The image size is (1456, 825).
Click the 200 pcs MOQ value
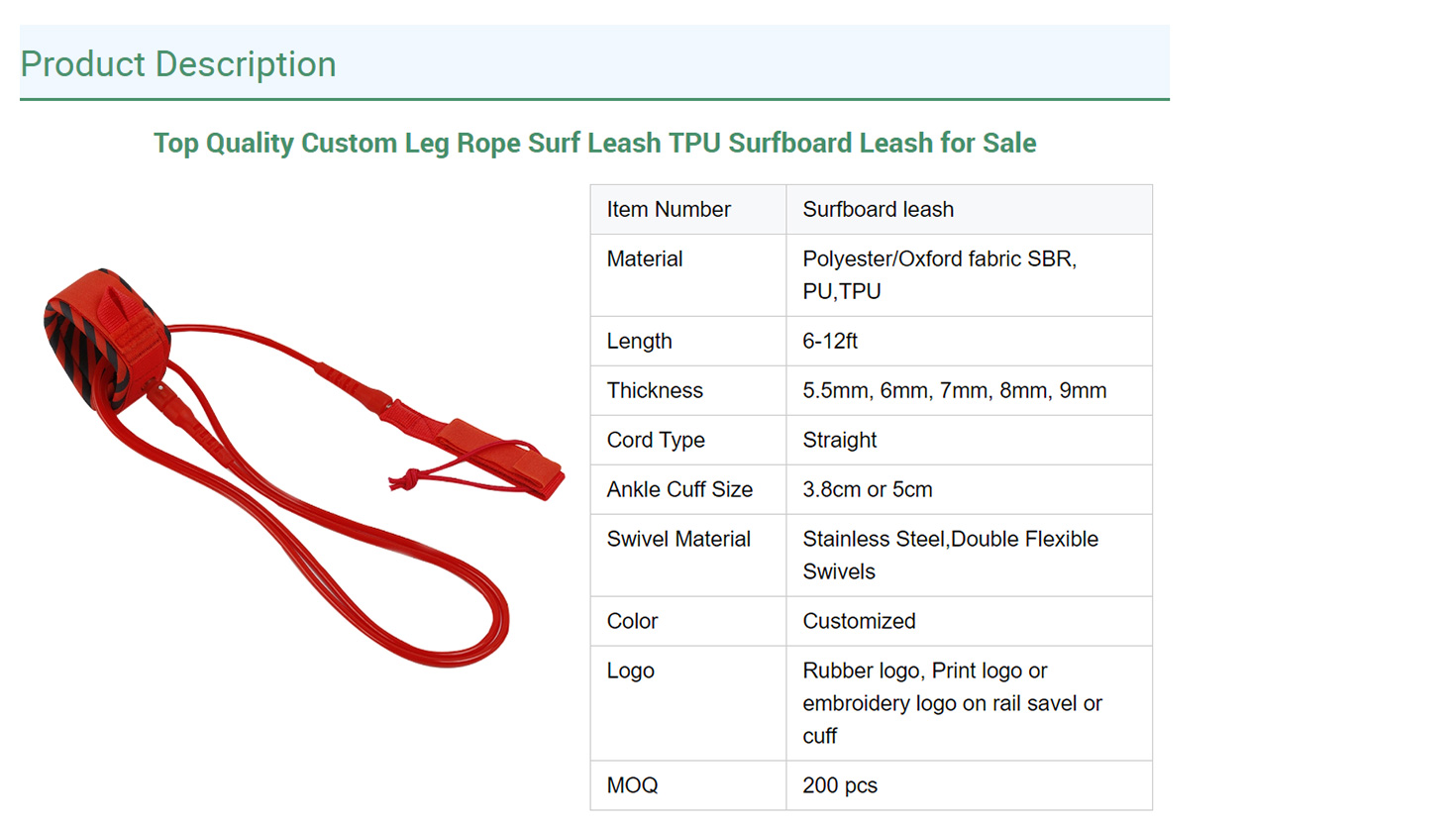pyautogui.click(x=840, y=786)
